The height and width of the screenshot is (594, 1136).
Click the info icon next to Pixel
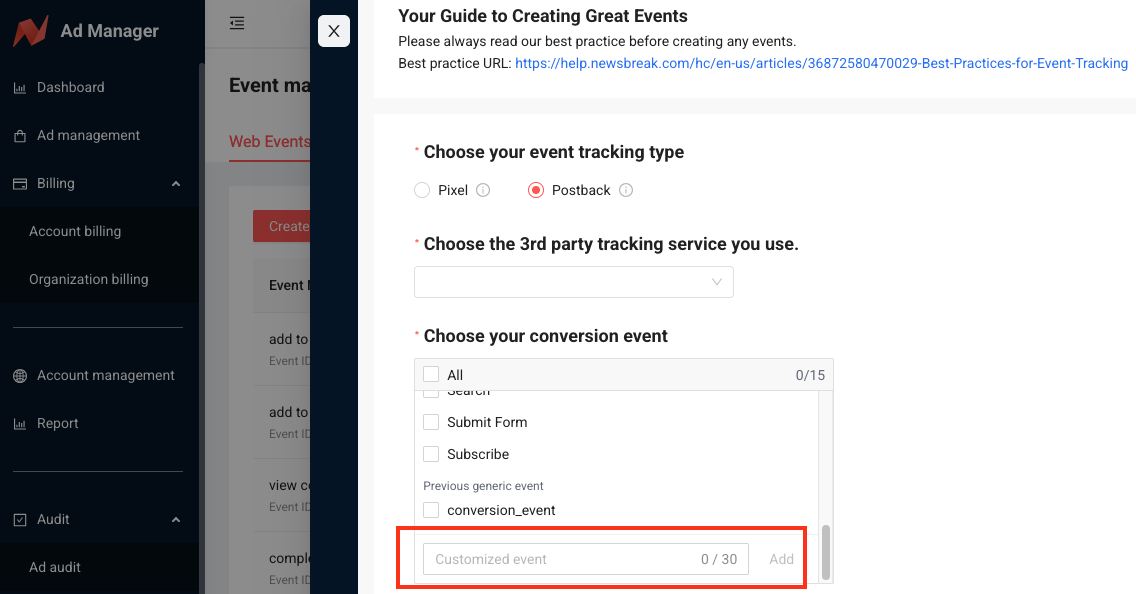click(x=483, y=190)
